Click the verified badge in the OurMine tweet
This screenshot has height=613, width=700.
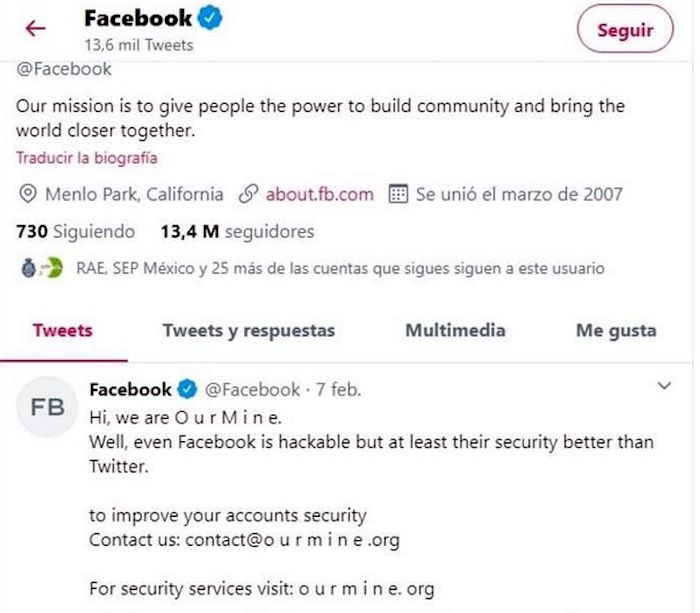pyautogui.click(x=187, y=389)
